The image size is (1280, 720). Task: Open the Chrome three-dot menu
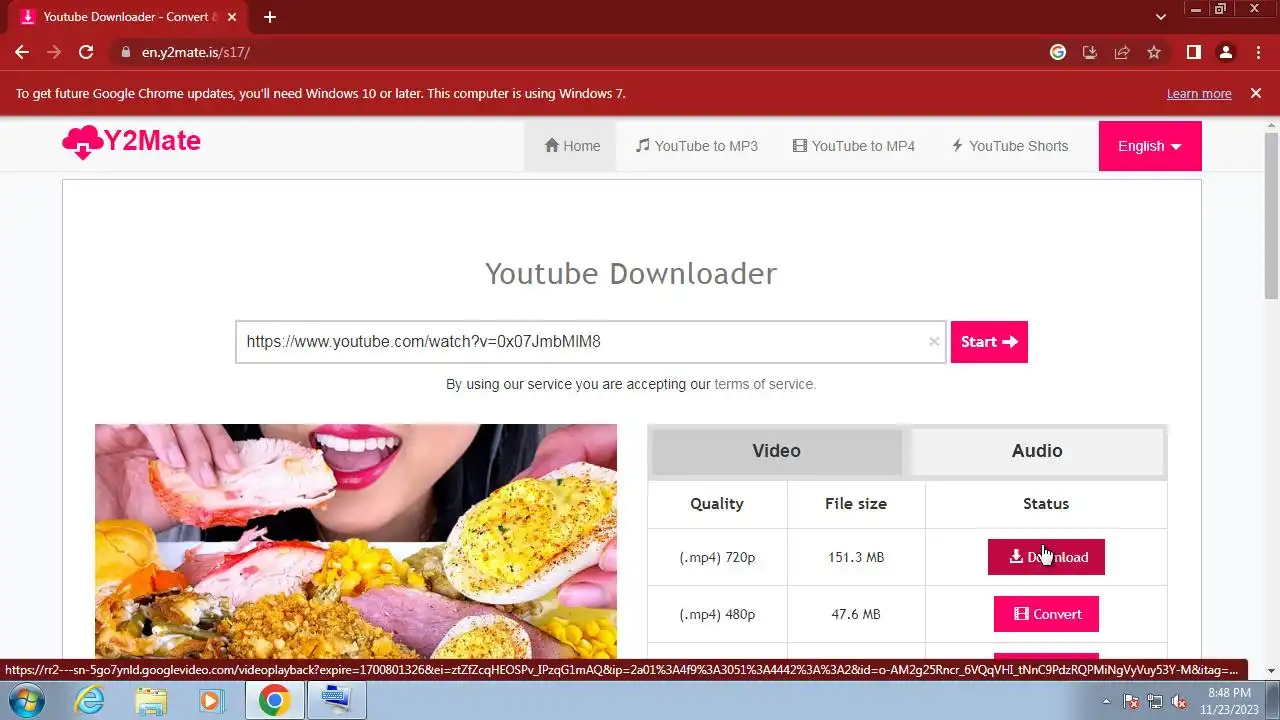(1258, 52)
